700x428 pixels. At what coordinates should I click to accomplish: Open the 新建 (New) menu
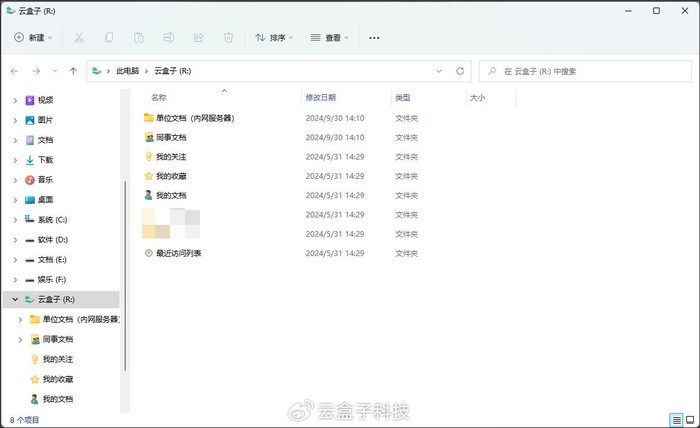tap(33, 37)
